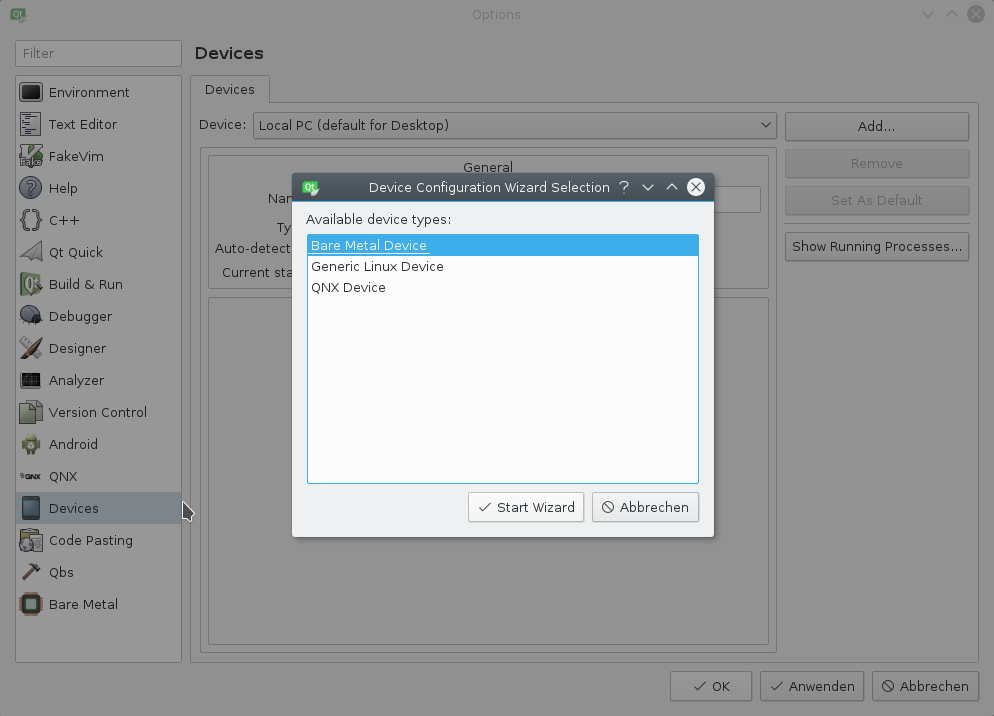The height and width of the screenshot is (716, 994).
Task: Select Bare Metal Device type
Action: 503,245
